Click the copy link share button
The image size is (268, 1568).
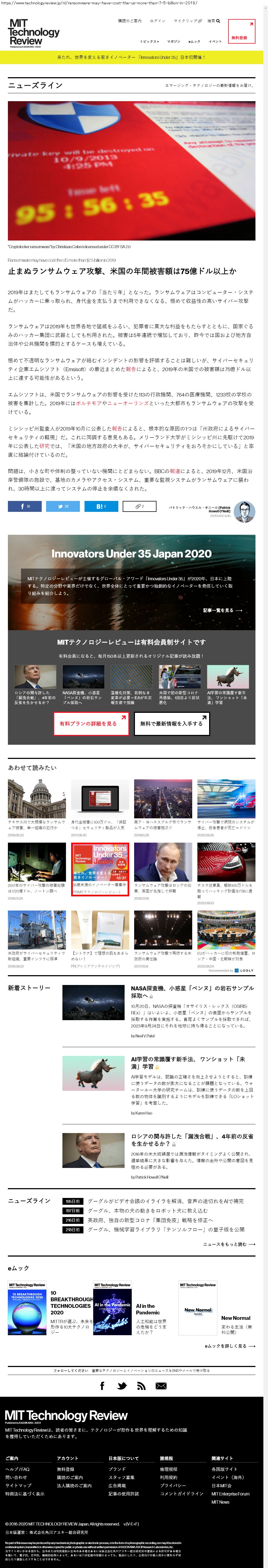click(x=140, y=506)
